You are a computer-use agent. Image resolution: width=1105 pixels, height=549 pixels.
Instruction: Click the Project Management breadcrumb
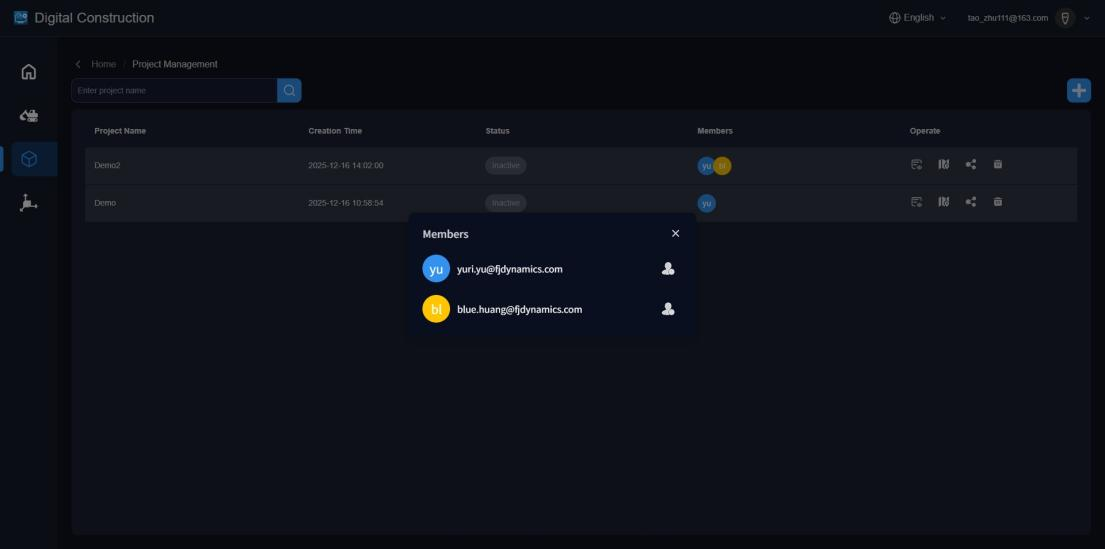(x=175, y=65)
